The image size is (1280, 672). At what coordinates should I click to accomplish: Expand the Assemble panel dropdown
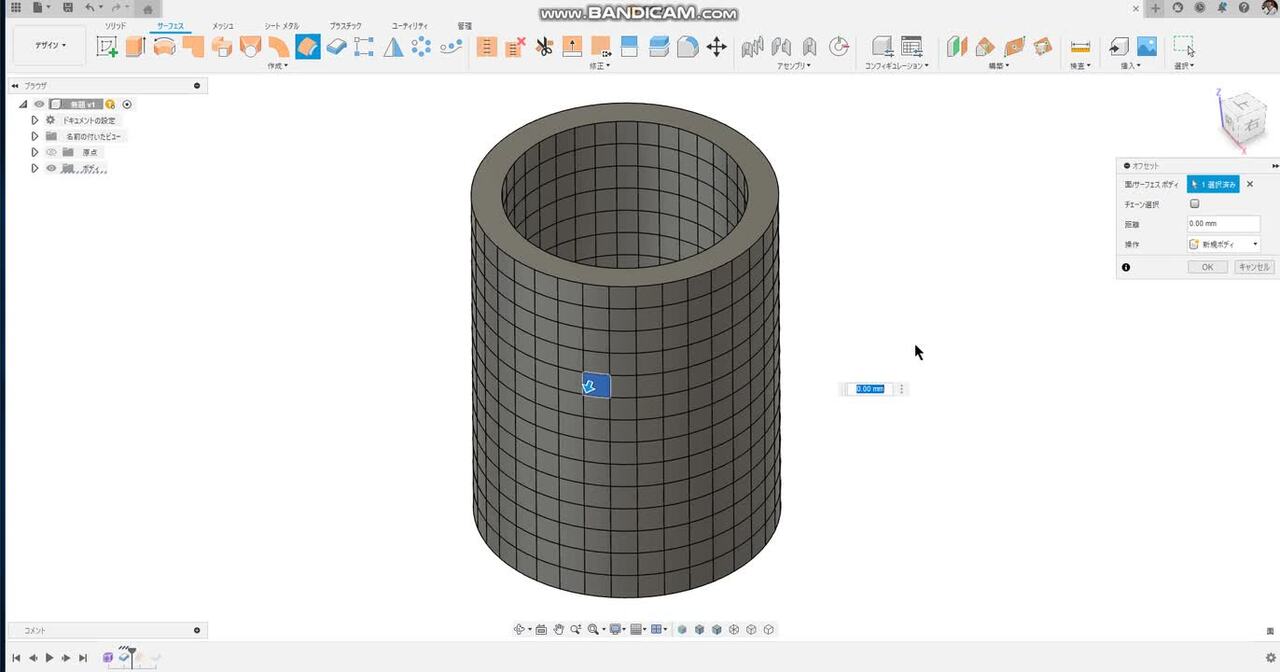click(x=794, y=66)
